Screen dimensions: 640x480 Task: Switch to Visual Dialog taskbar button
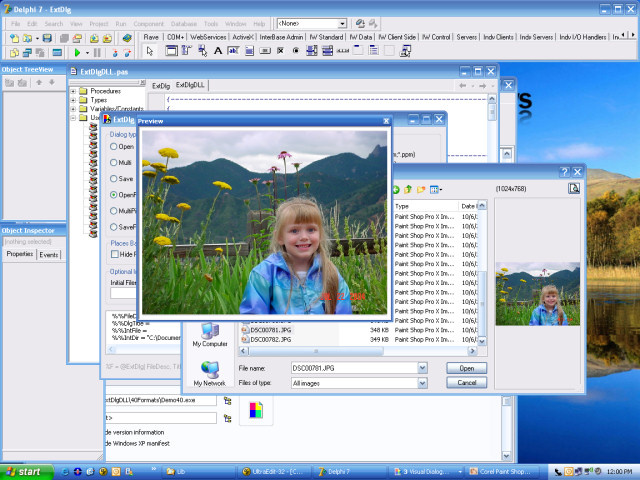point(428,471)
